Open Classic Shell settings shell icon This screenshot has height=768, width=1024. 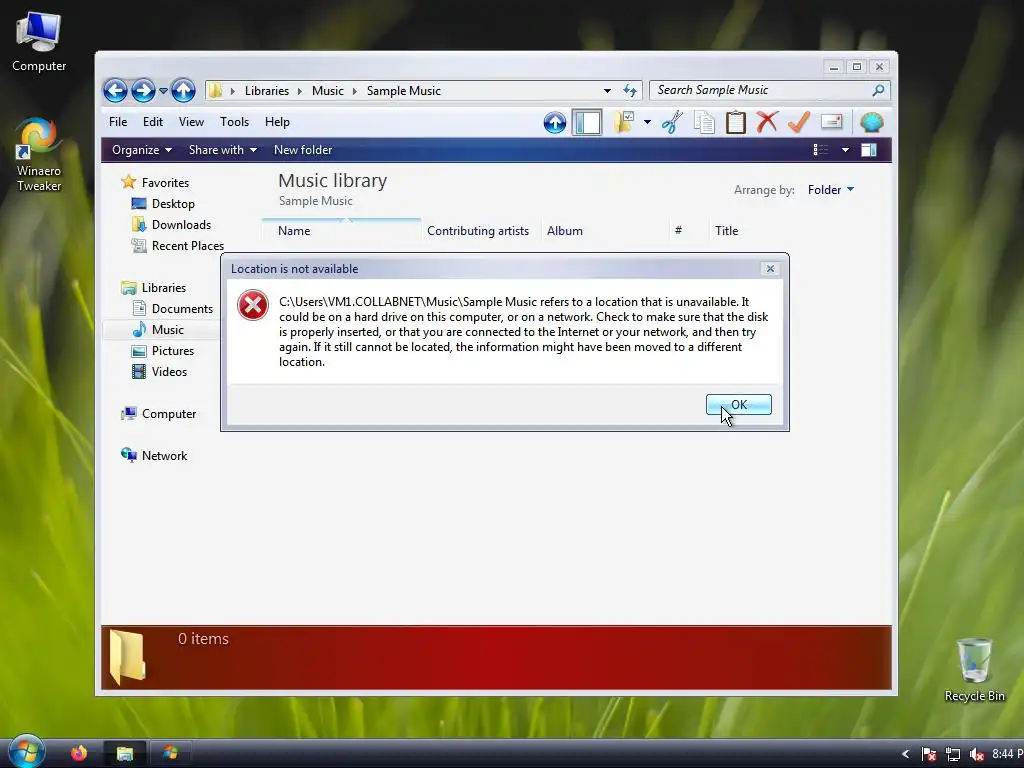[x=871, y=122]
